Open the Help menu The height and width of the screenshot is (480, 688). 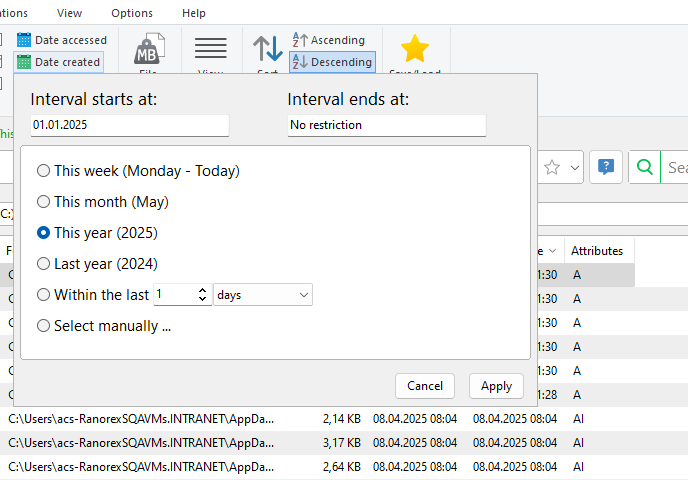pyautogui.click(x=194, y=13)
